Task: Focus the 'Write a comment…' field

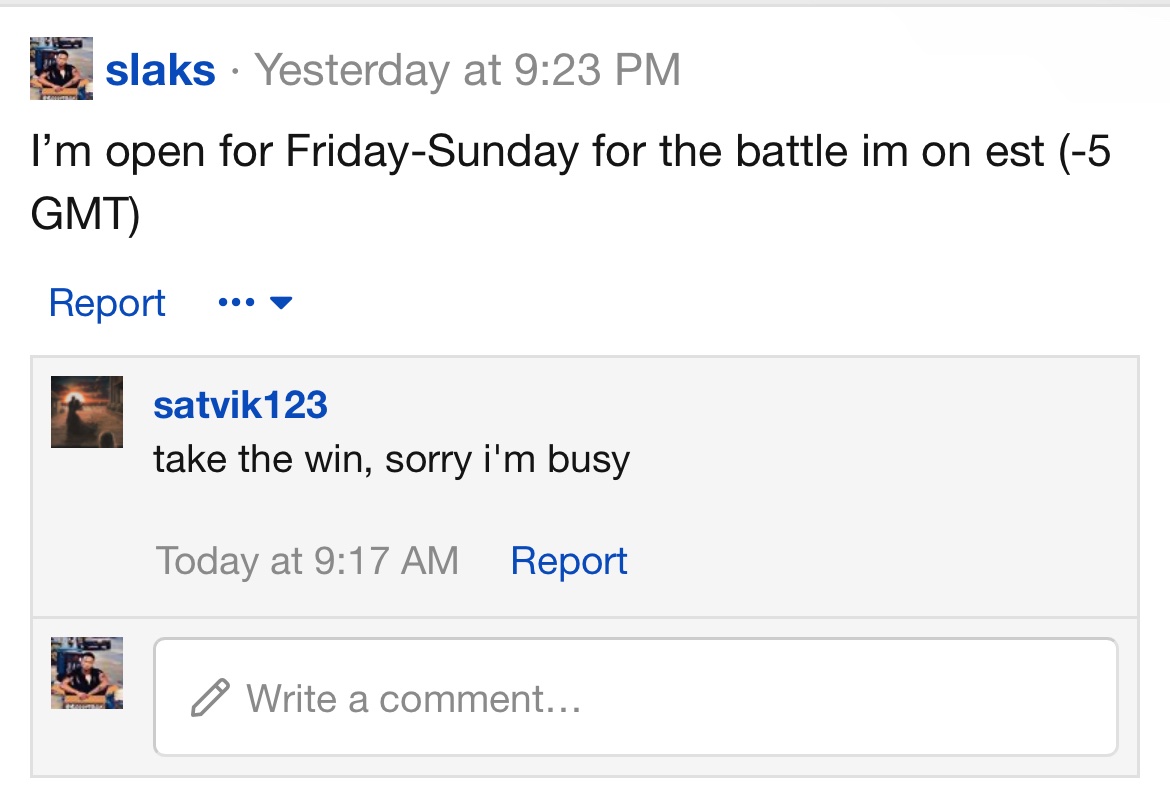Action: (x=636, y=697)
